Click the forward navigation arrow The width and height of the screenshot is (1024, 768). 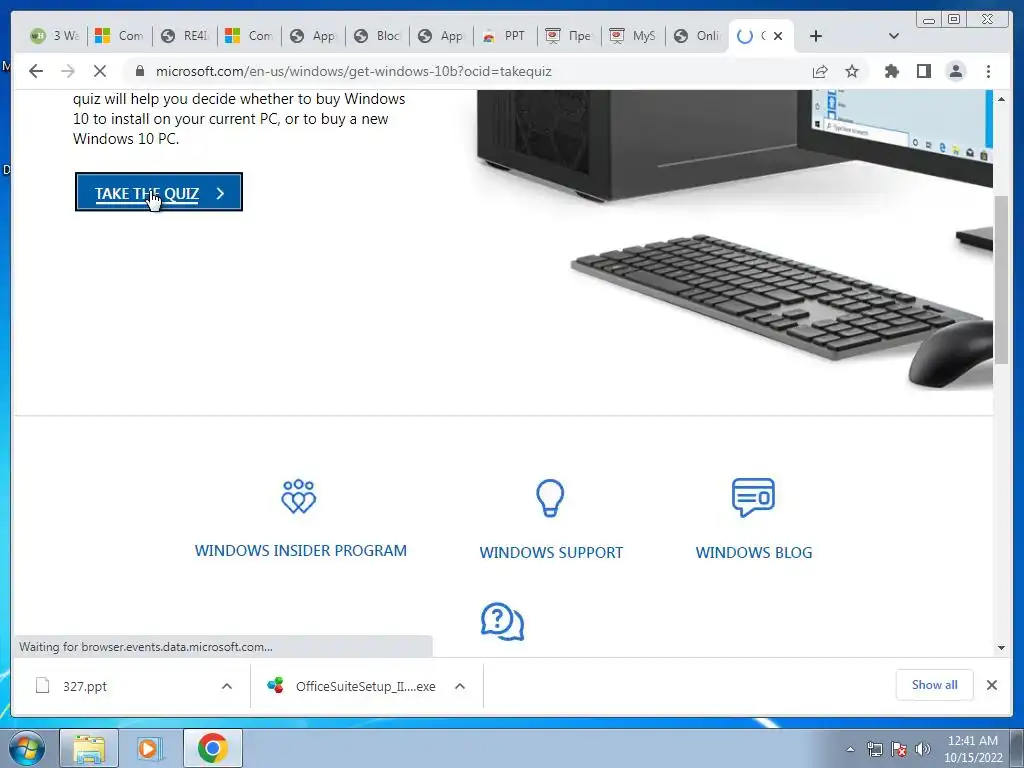tap(68, 71)
